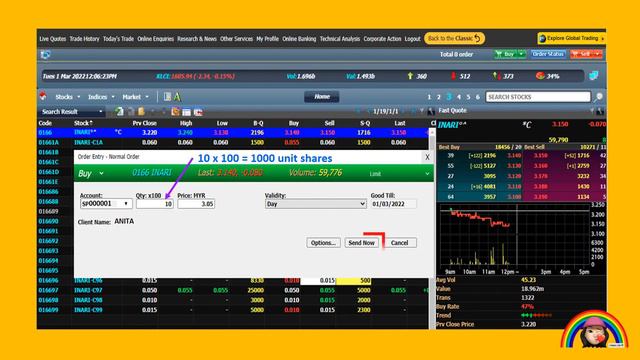Click the green Excel export icon

pos(119,111)
